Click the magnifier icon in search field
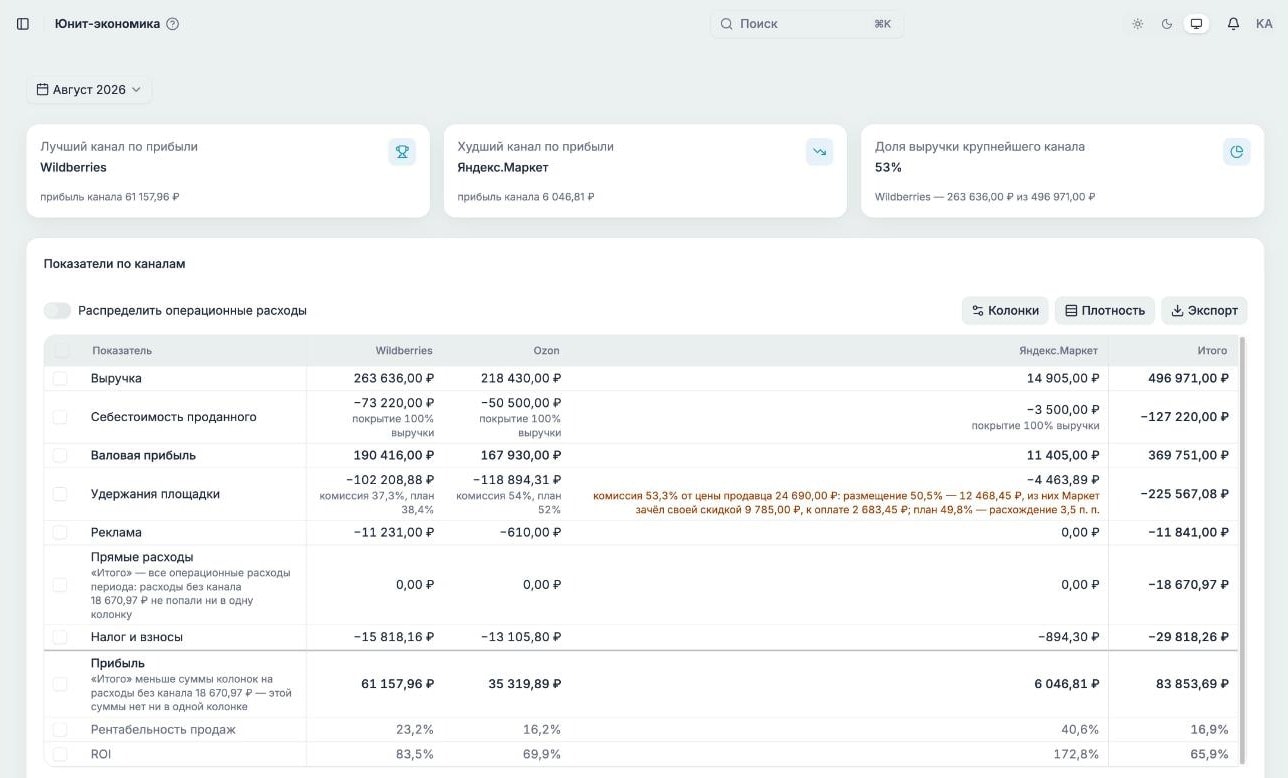This screenshot has height=778, width=1288. tap(727, 24)
